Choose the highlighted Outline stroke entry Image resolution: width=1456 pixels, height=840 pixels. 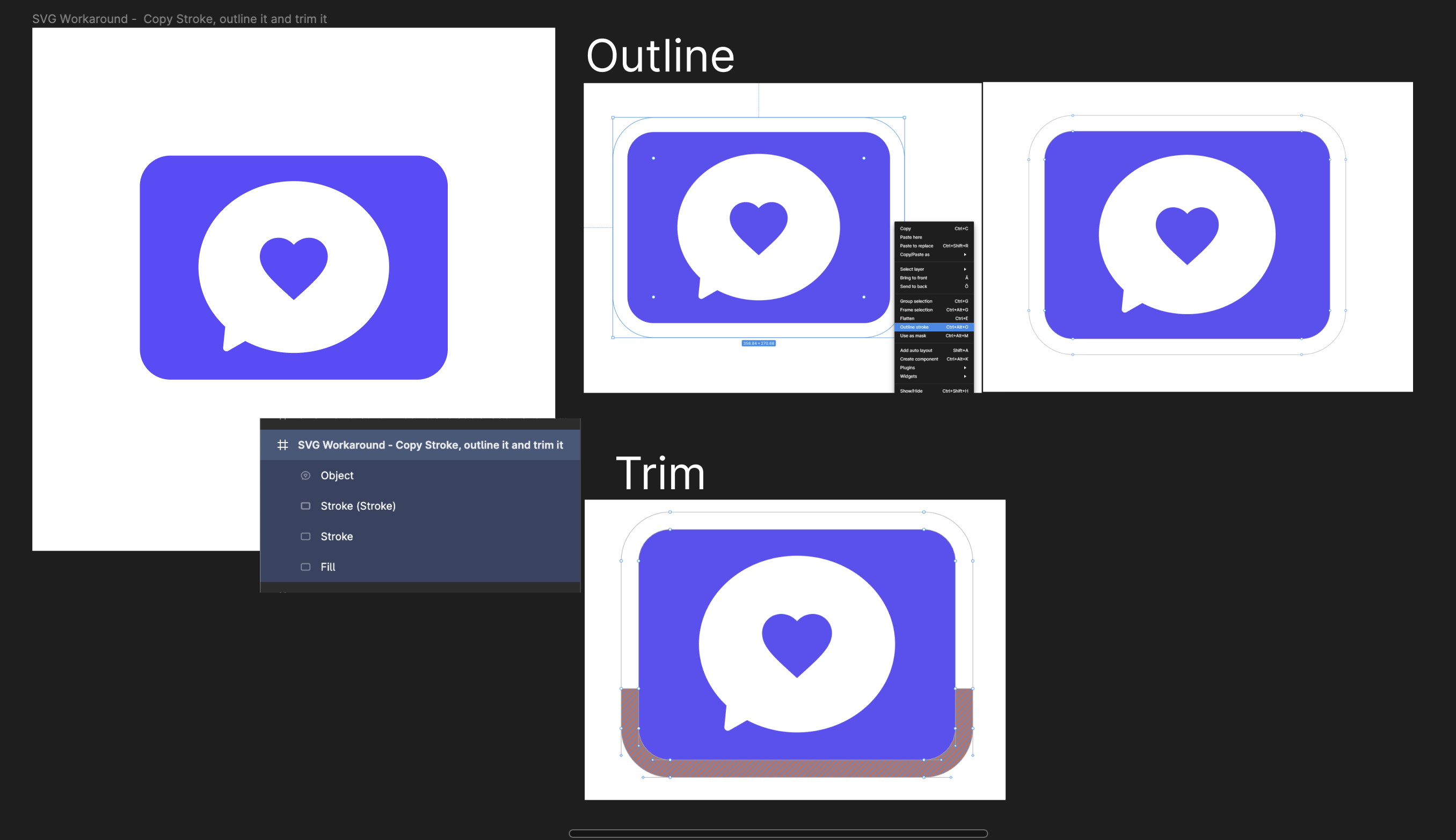point(934,327)
